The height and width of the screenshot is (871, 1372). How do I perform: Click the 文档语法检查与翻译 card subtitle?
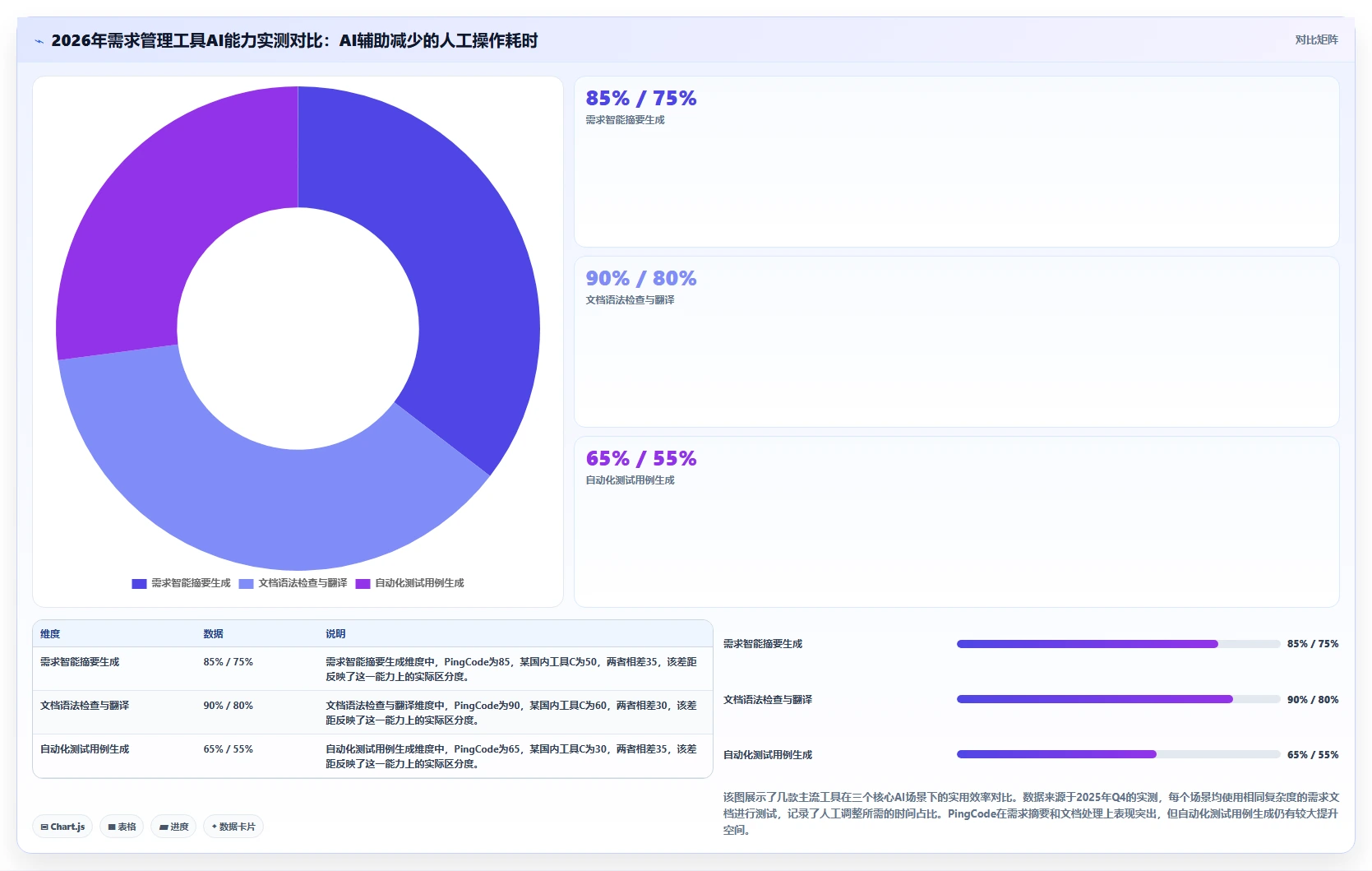(x=630, y=300)
